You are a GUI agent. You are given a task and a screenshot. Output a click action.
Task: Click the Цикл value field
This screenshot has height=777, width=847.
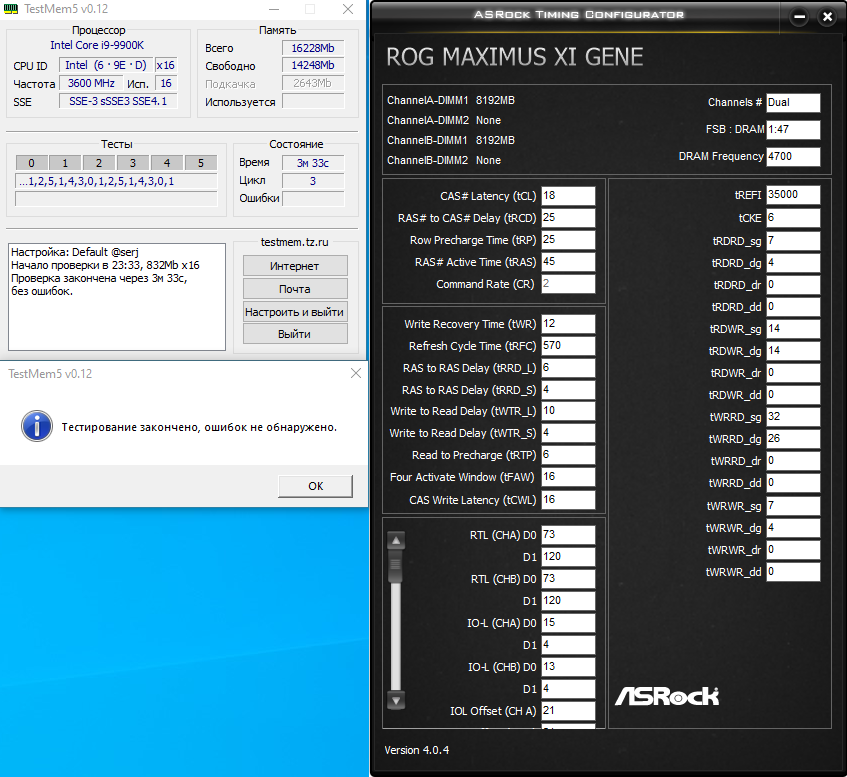[313, 181]
